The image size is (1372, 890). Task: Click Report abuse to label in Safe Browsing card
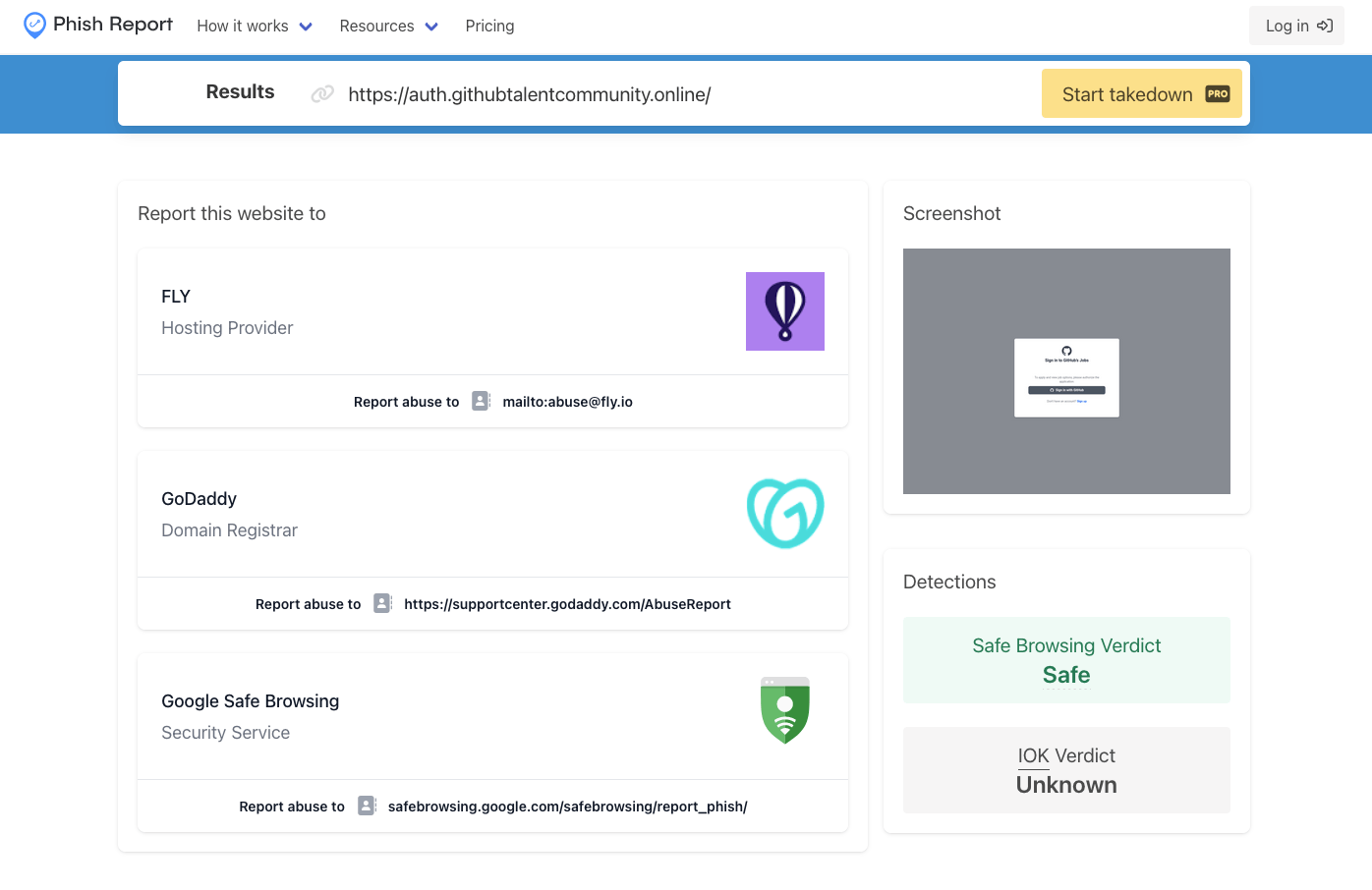click(x=292, y=807)
